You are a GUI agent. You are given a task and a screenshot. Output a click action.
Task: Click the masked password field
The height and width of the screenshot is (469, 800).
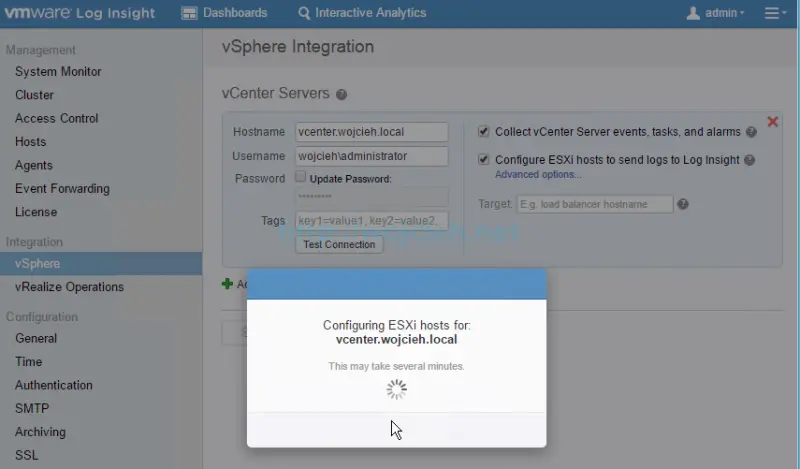pos(371,197)
